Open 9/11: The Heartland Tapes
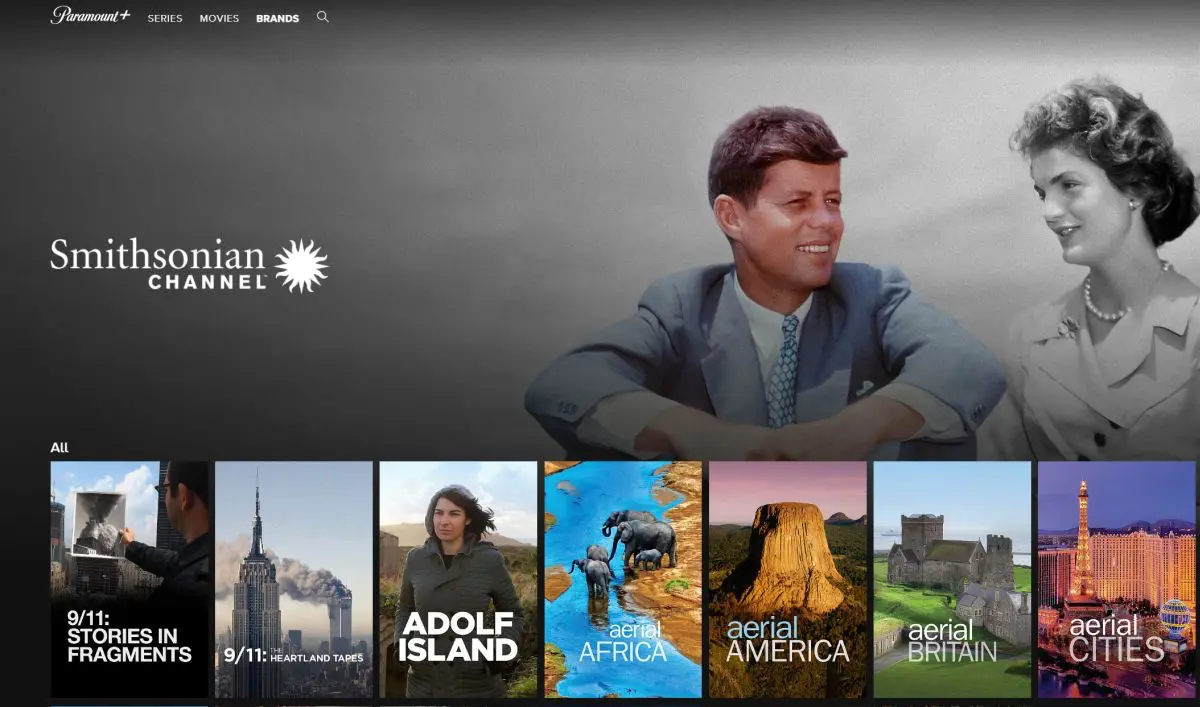This screenshot has height=707, width=1200. pyautogui.click(x=293, y=578)
